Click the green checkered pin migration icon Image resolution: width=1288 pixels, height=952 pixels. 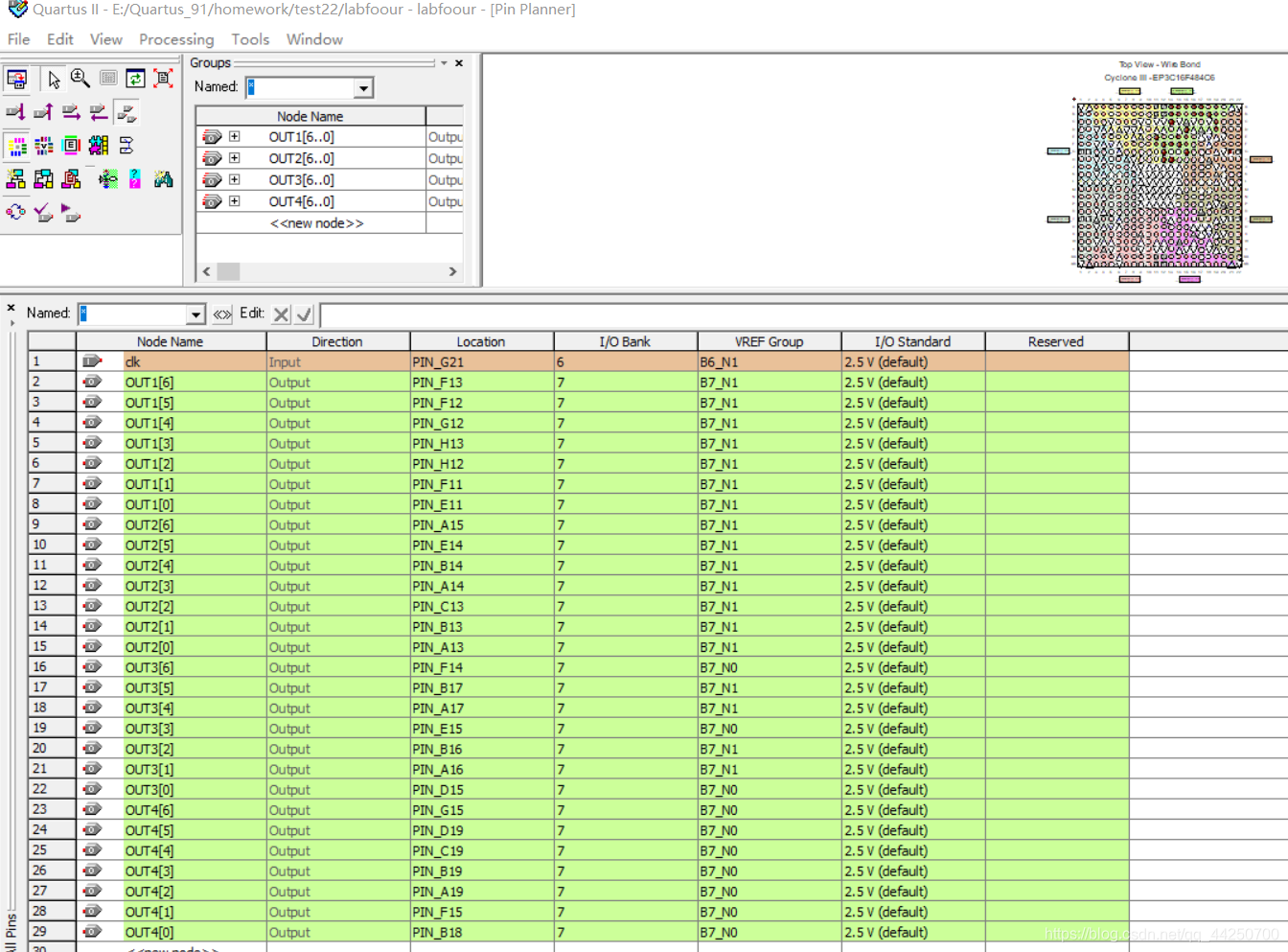pos(108,179)
